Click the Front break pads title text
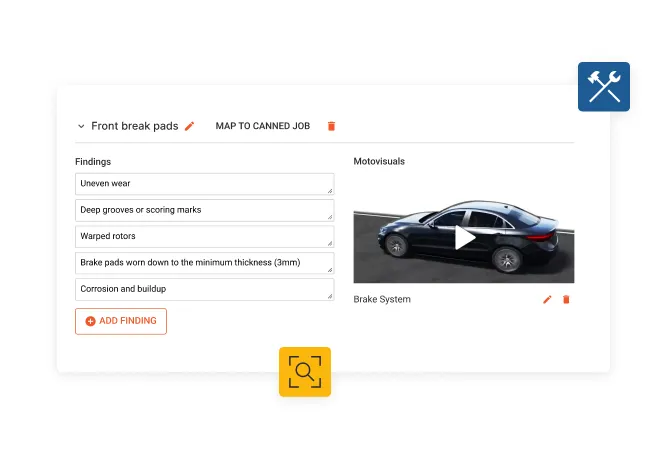667x458 pixels. [134, 126]
